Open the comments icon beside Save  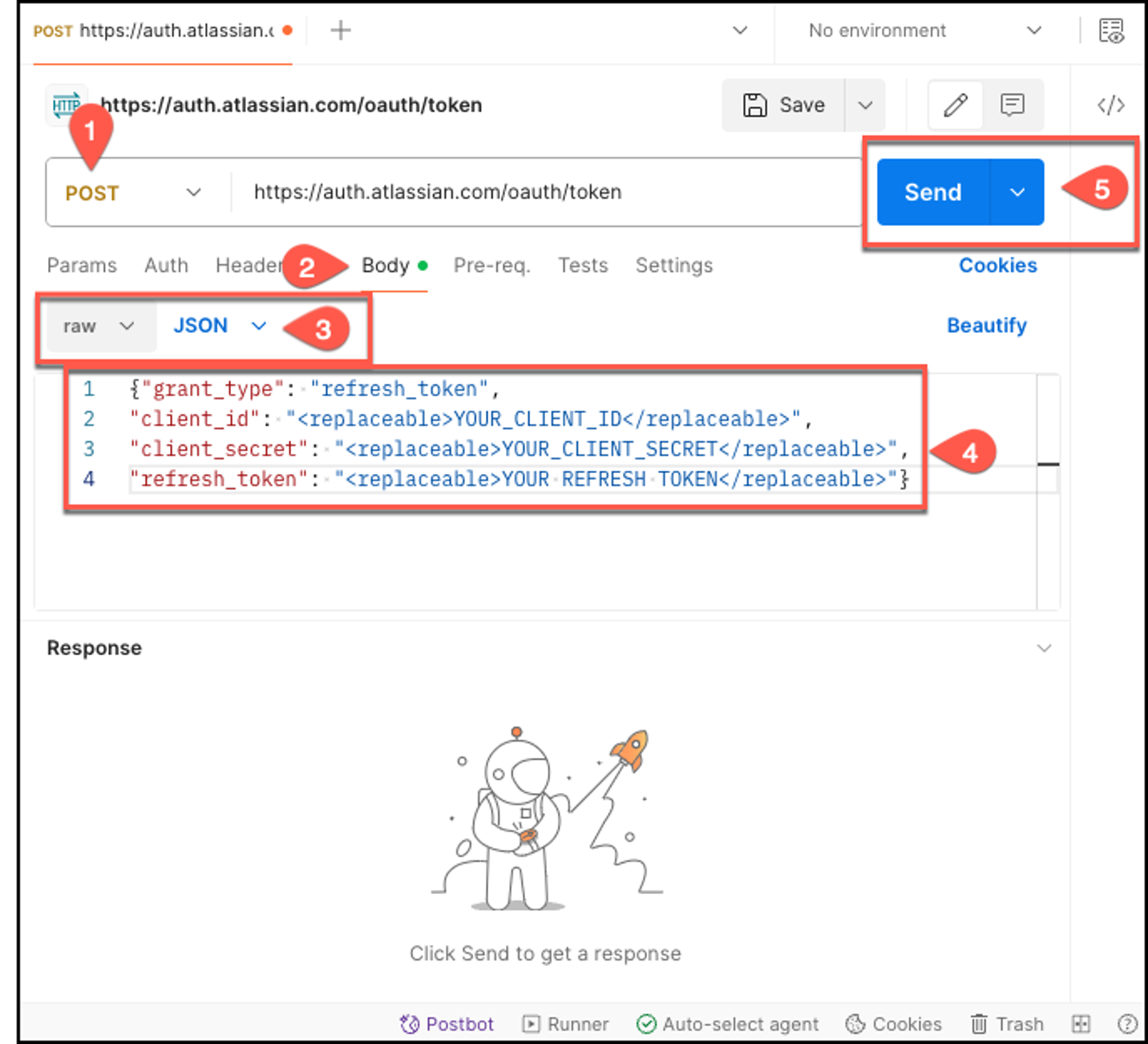tap(1013, 105)
